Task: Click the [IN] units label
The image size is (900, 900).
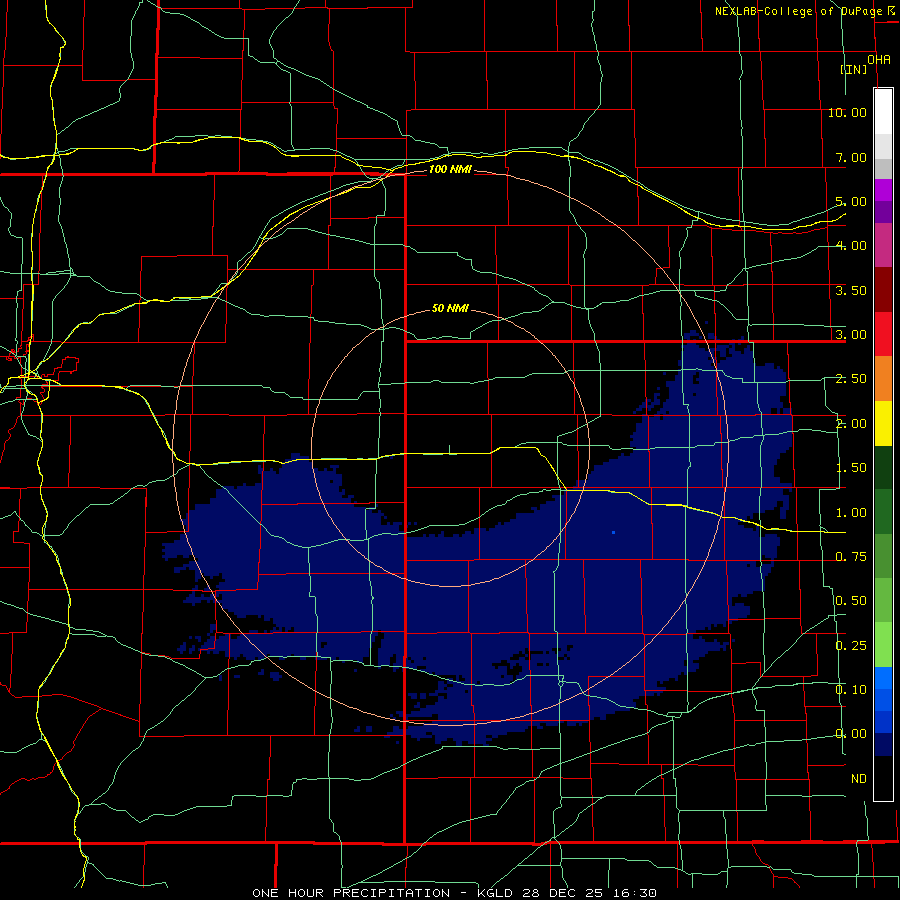Action: tap(854, 69)
